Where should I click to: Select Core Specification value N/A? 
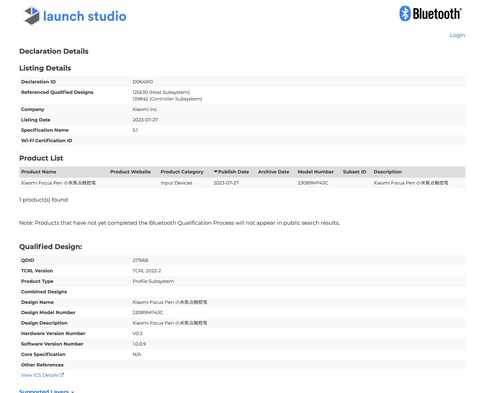137,354
